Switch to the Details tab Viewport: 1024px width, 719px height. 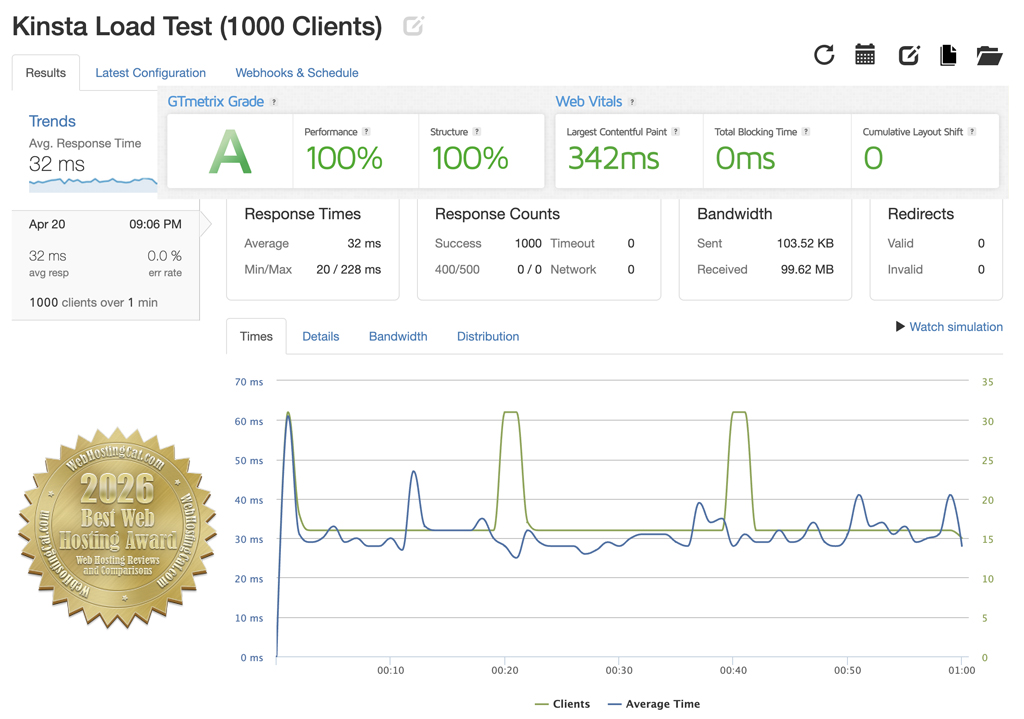point(321,336)
